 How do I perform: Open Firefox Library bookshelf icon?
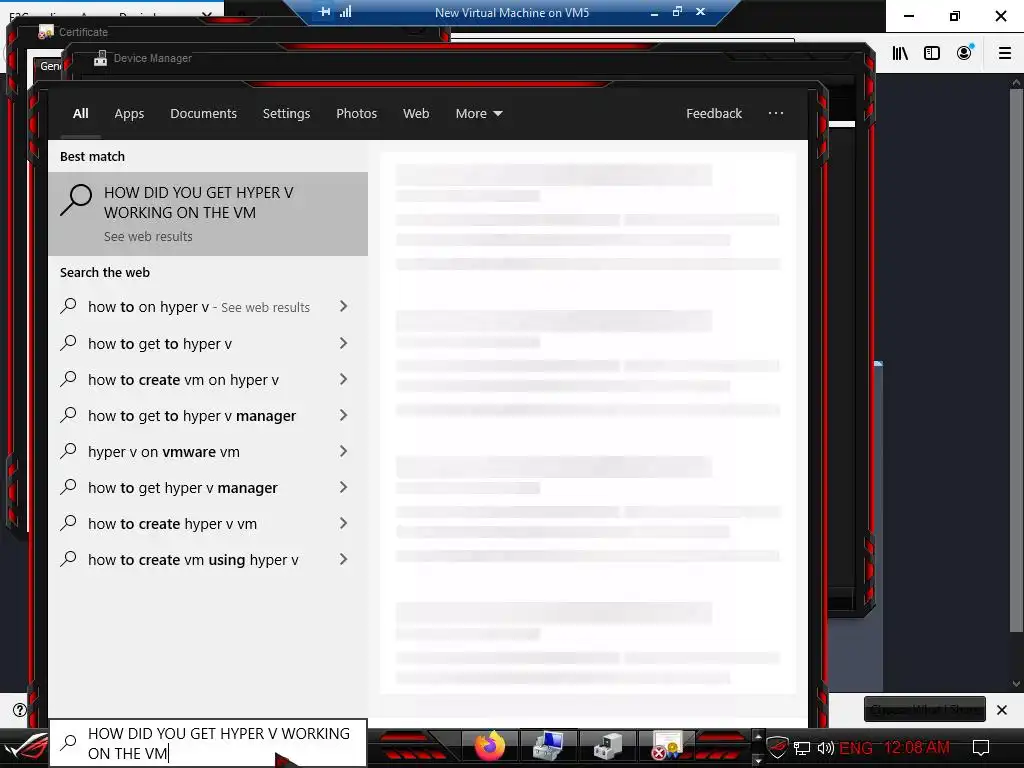coord(901,53)
